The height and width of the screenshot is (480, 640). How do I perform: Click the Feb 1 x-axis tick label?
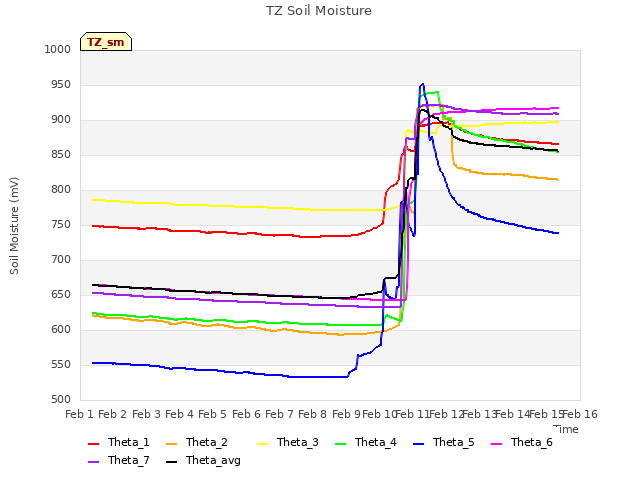point(80,414)
